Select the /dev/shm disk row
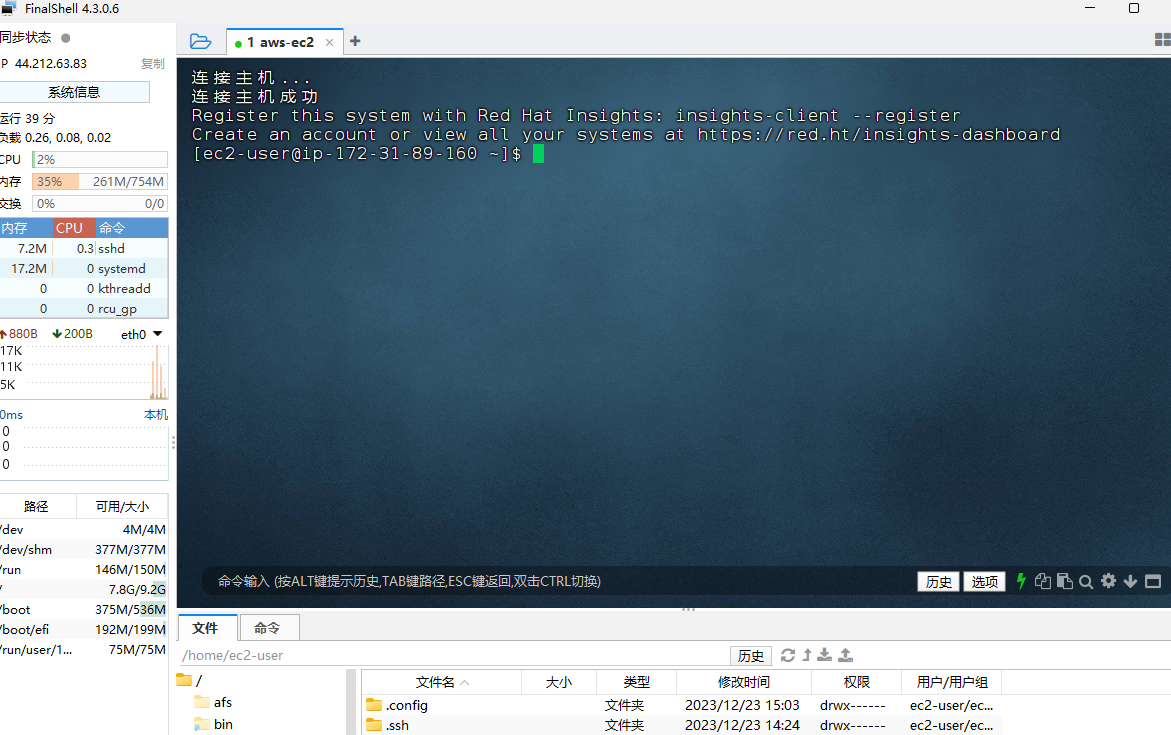The width and height of the screenshot is (1171, 735). [84, 549]
